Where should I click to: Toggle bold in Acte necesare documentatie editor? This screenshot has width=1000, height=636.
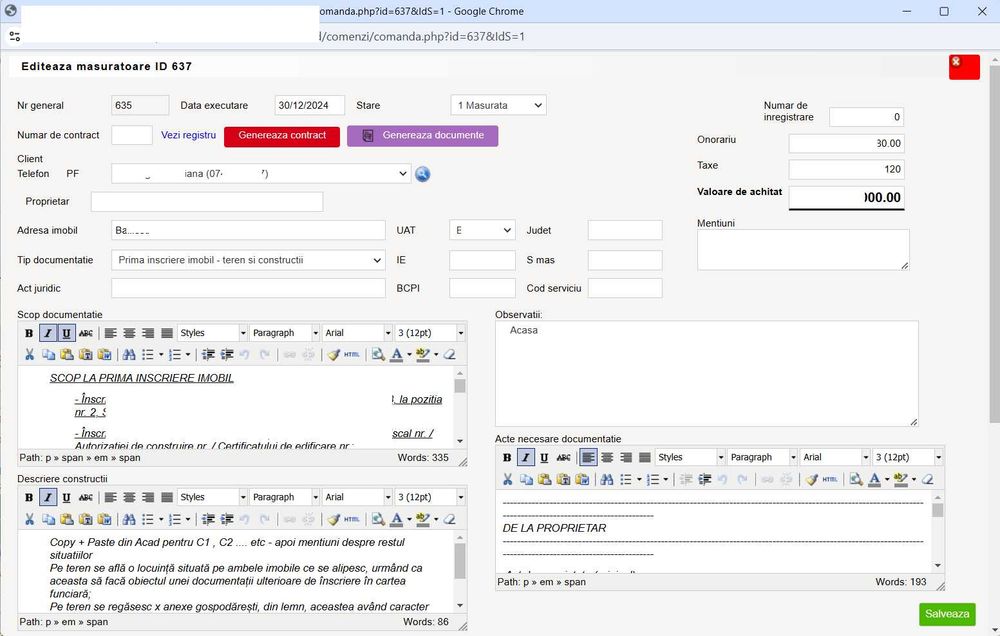(507, 457)
